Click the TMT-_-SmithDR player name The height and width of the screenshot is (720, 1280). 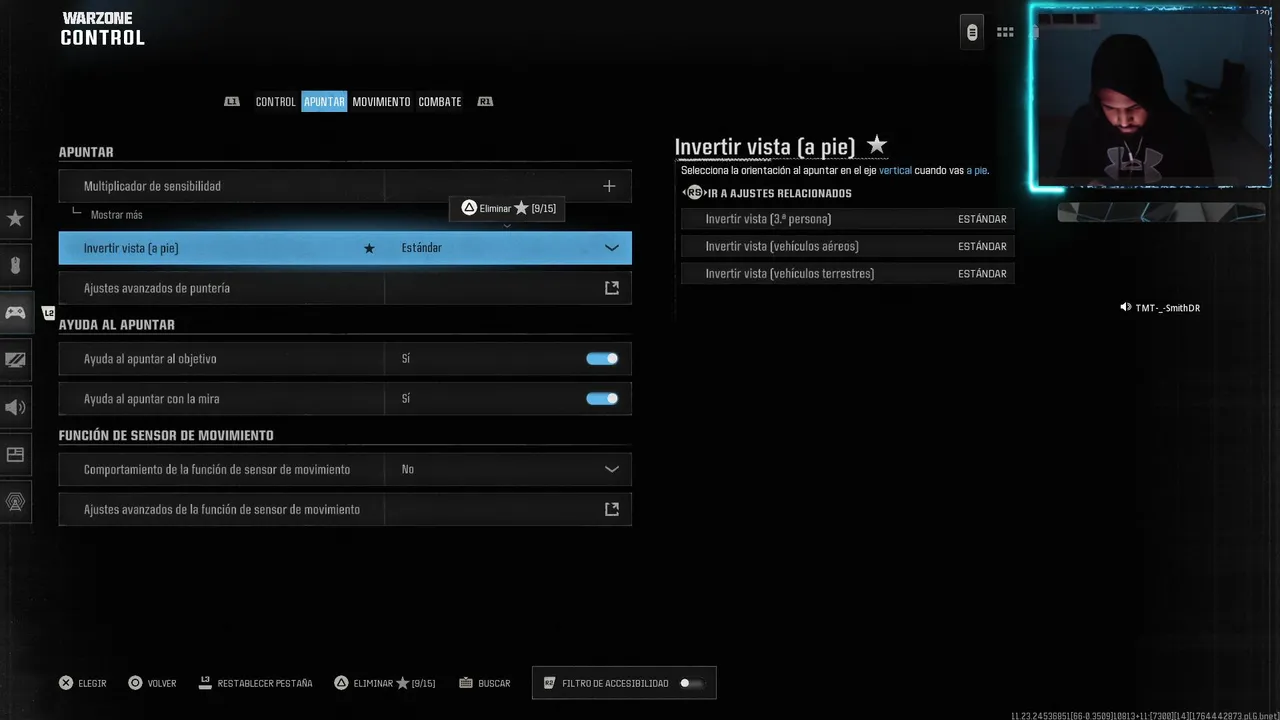tap(1167, 308)
